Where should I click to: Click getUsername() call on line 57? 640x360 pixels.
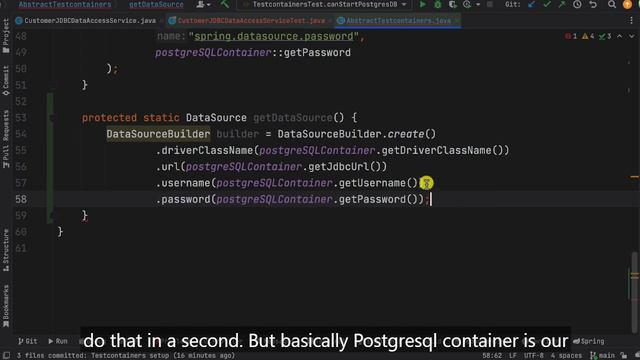coord(378,183)
